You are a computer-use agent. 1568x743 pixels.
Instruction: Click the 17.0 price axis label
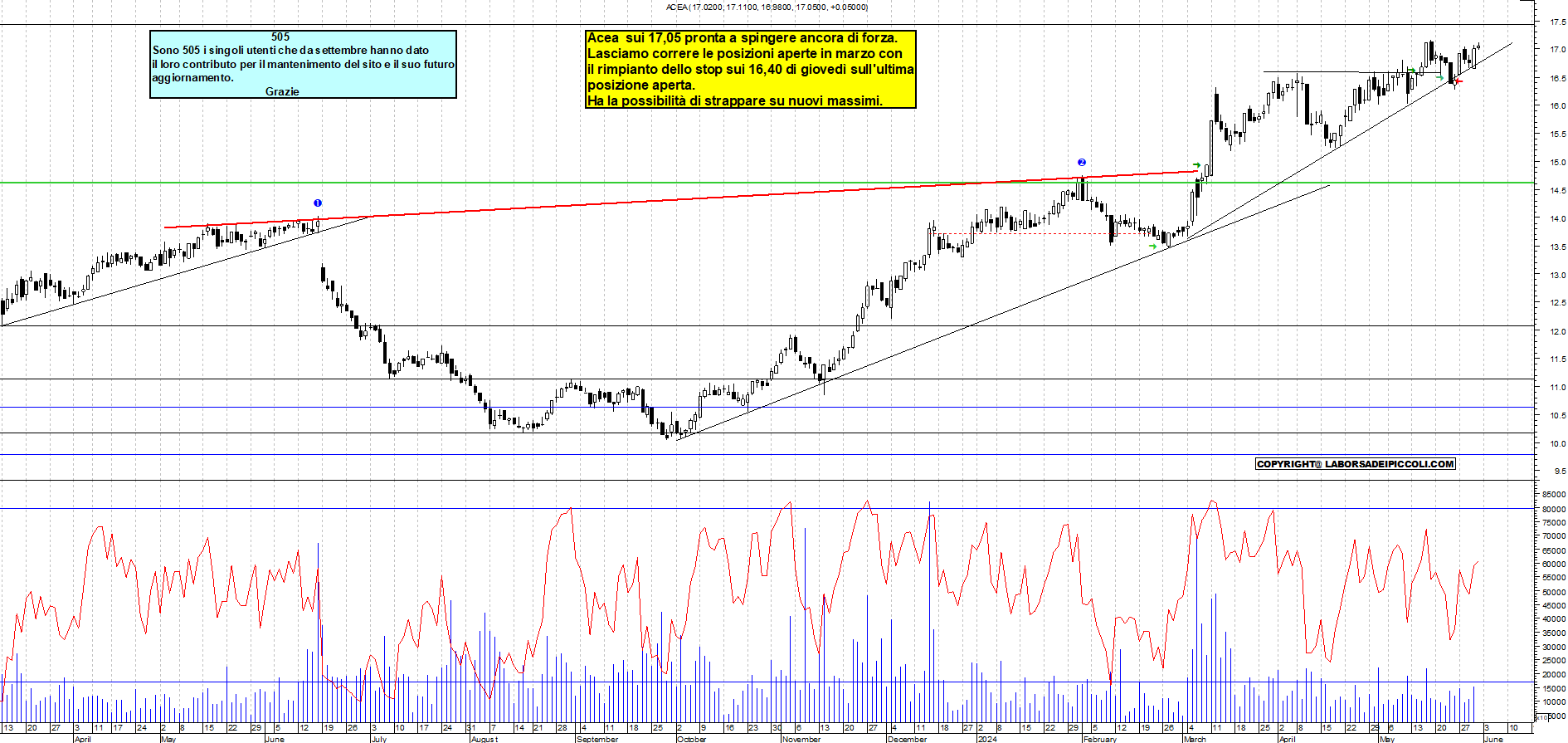pyautogui.click(x=1558, y=50)
